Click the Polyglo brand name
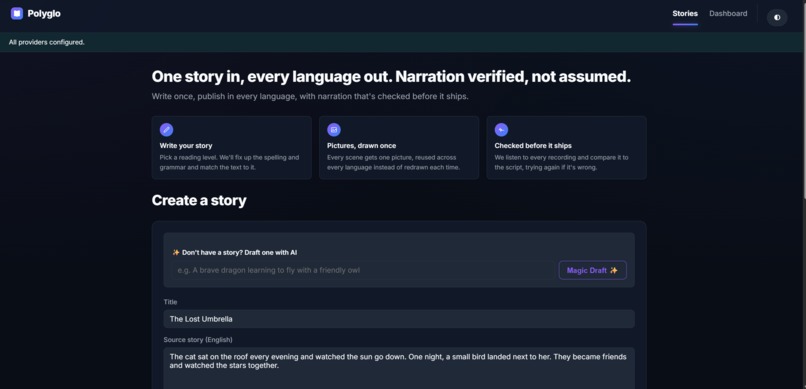806x389 pixels. 44,14
